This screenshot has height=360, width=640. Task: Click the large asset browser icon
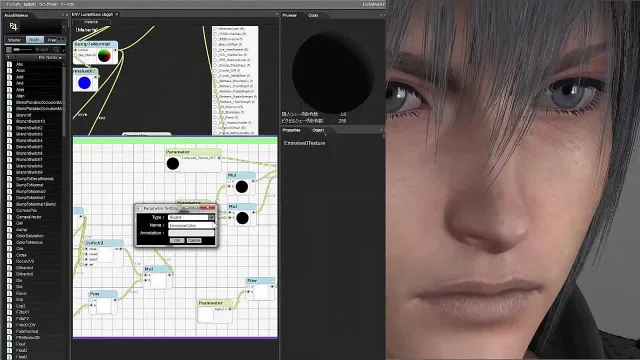[13, 27]
